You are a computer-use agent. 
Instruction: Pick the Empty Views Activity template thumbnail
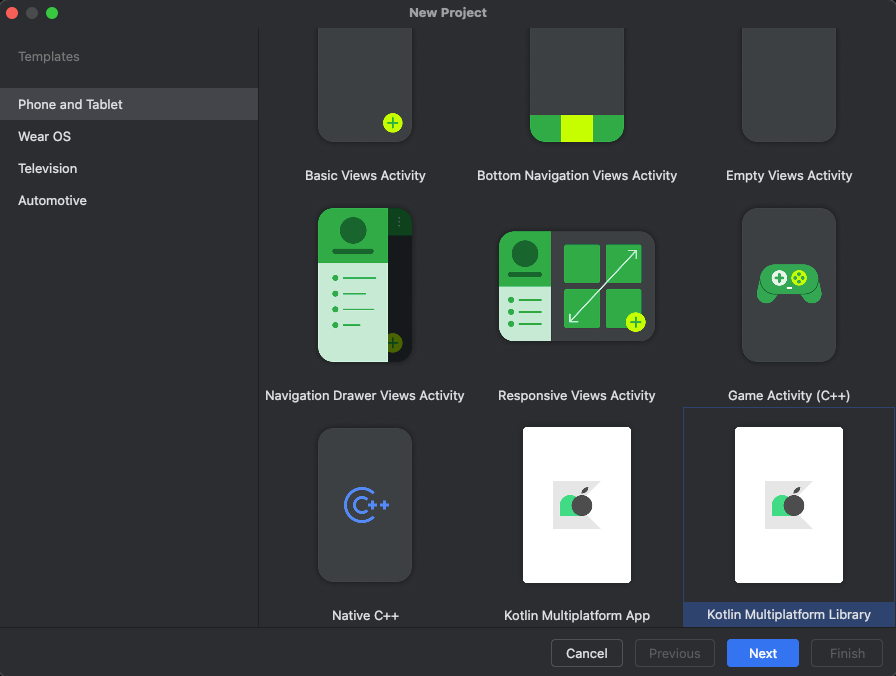tap(789, 85)
